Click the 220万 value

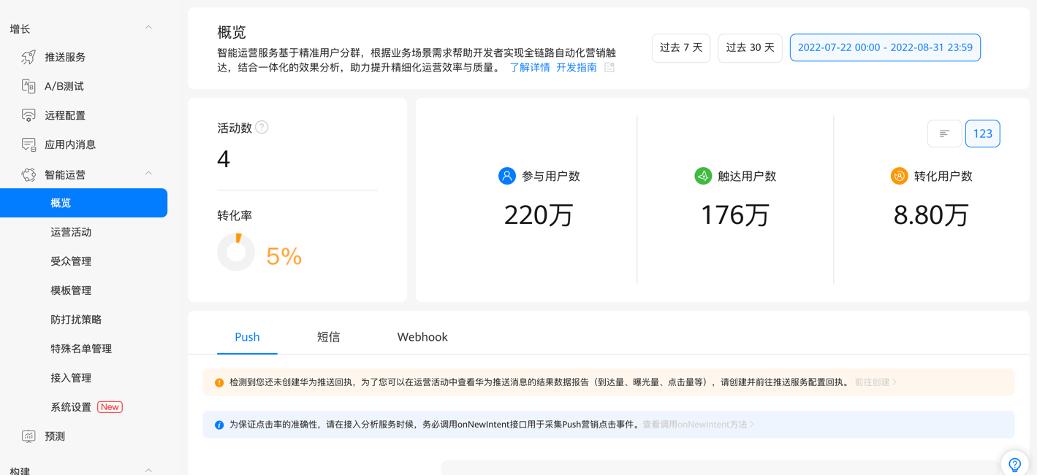[538, 215]
